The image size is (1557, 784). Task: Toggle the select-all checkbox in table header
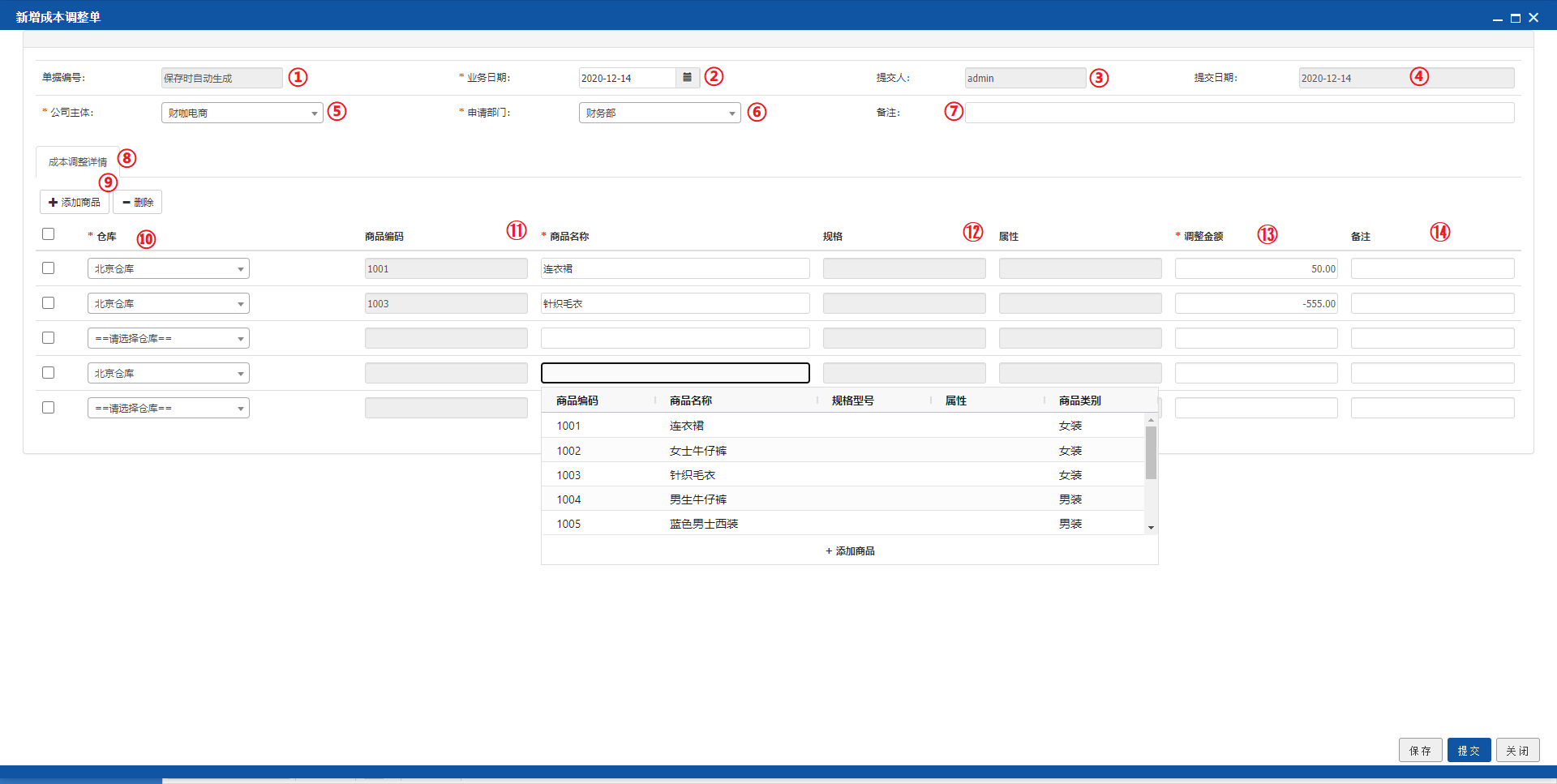[49, 234]
